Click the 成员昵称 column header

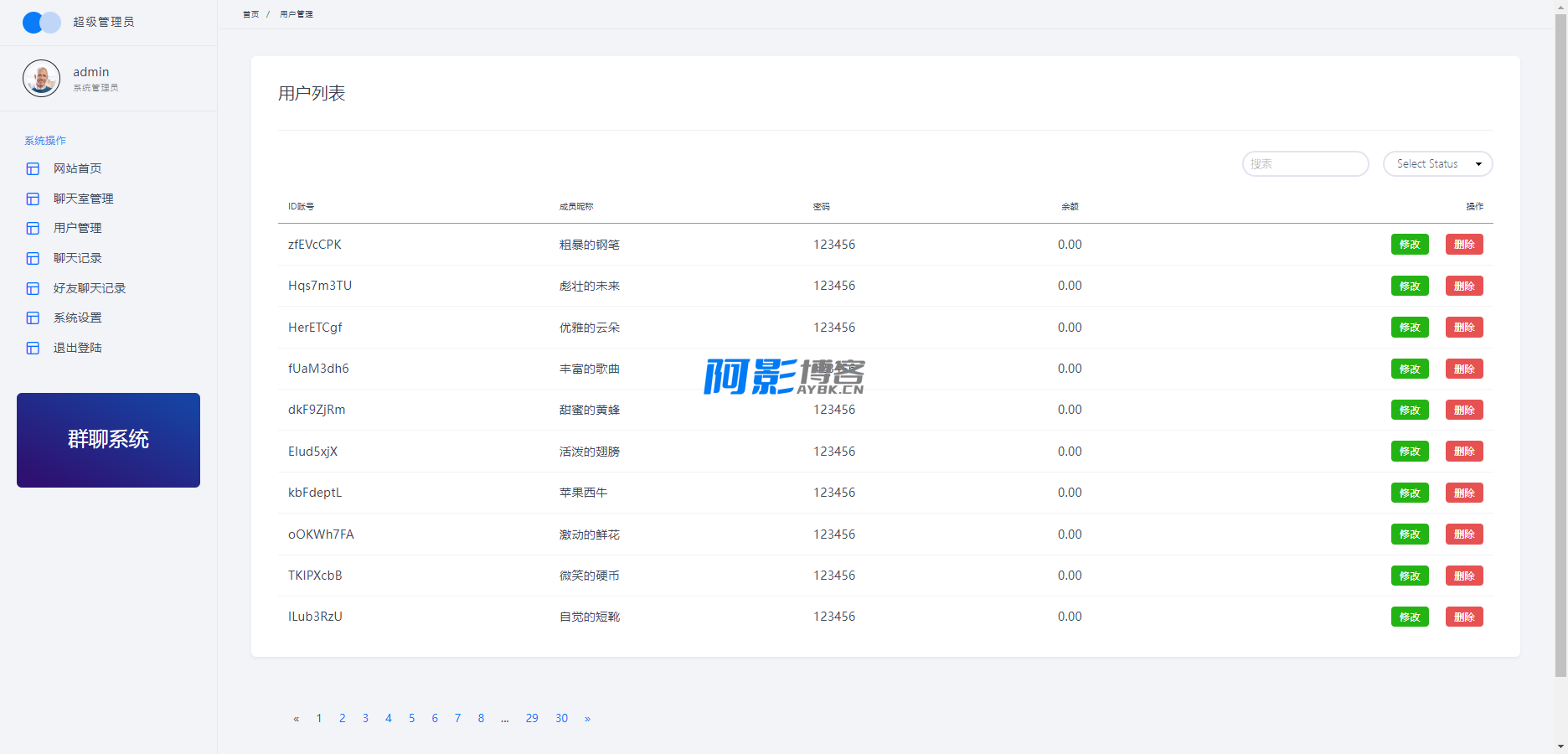[576, 206]
